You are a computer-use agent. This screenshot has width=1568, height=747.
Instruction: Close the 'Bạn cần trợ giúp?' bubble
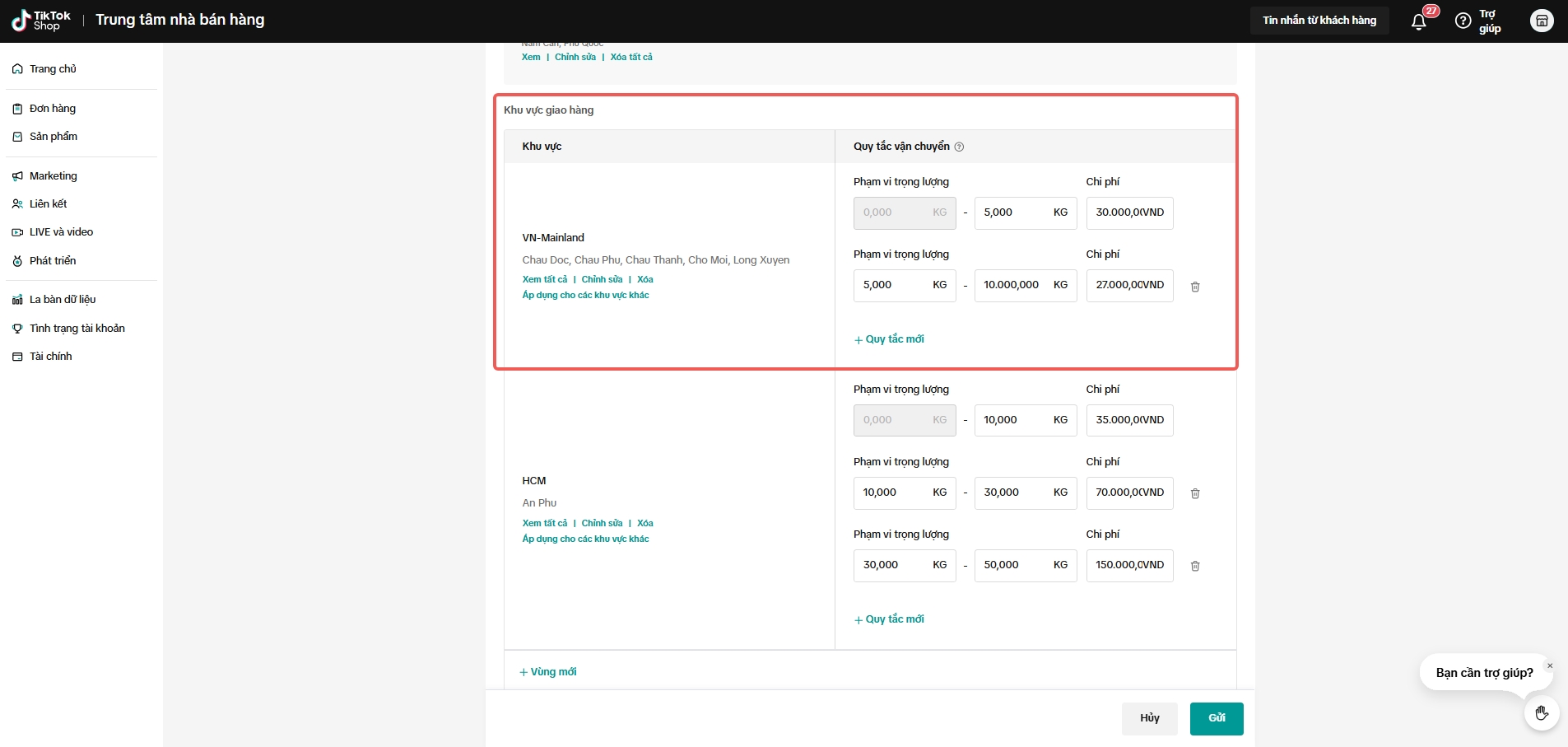1549,665
